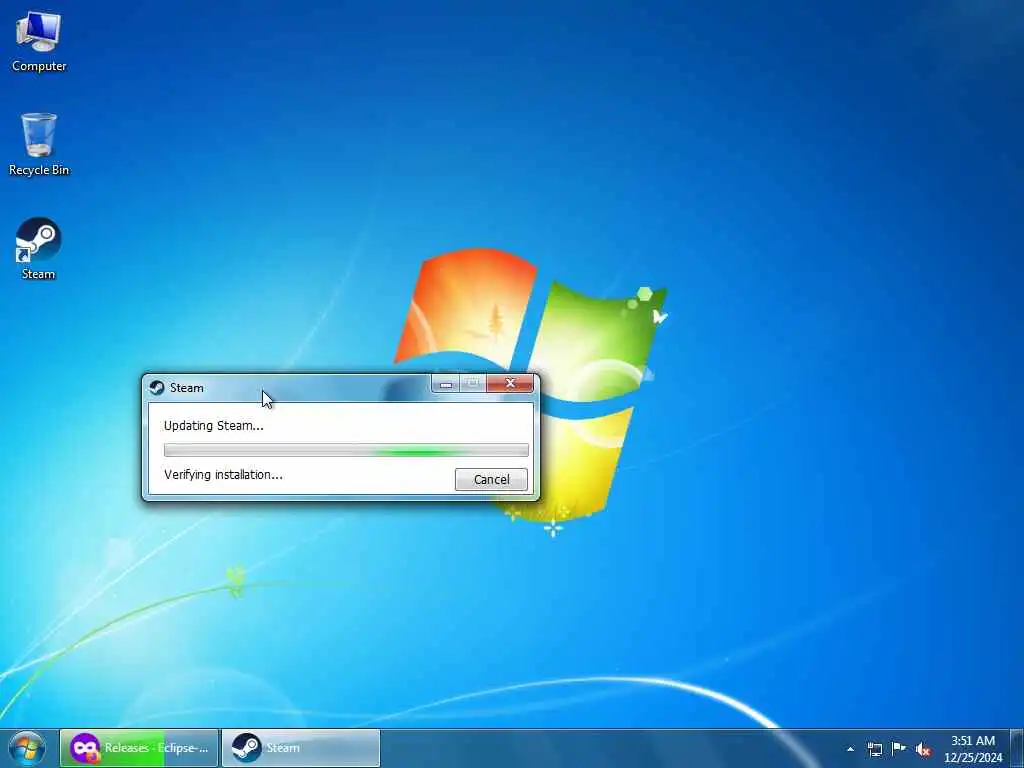Viewport: 1024px width, 768px height.
Task: Select the Recycle Bin desktop icon
Action: [39, 144]
